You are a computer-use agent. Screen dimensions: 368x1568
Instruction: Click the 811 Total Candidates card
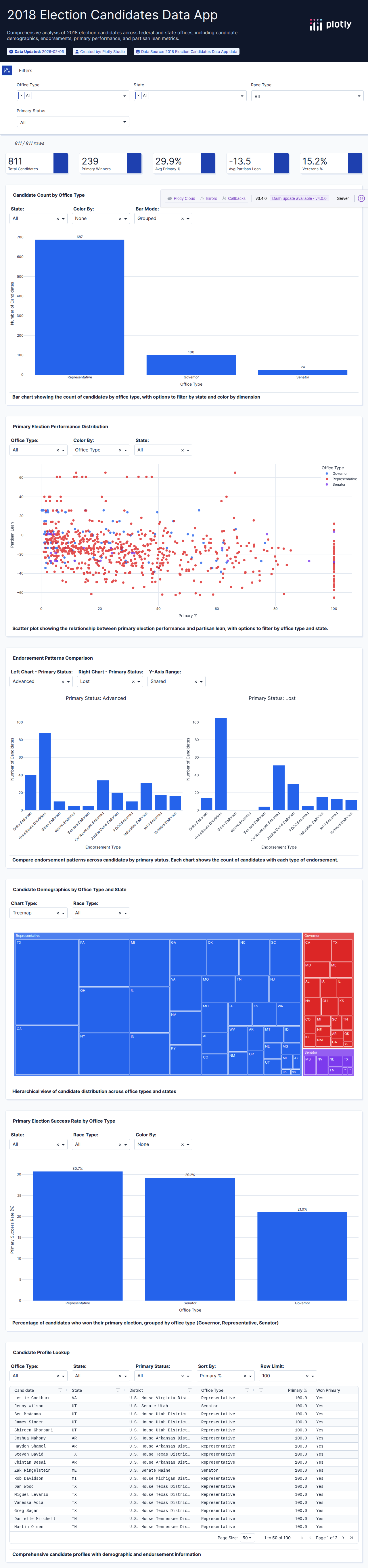(x=37, y=163)
